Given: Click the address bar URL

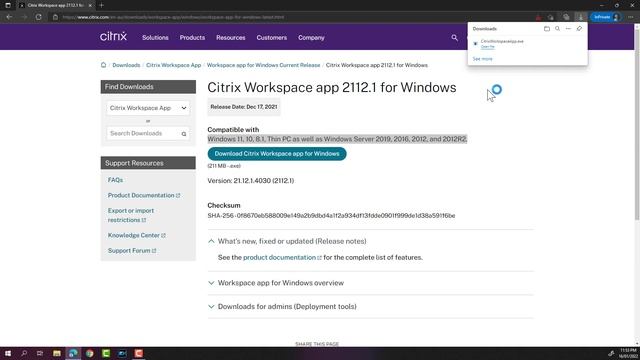Looking at the screenshot, I should (x=173, y=17).
